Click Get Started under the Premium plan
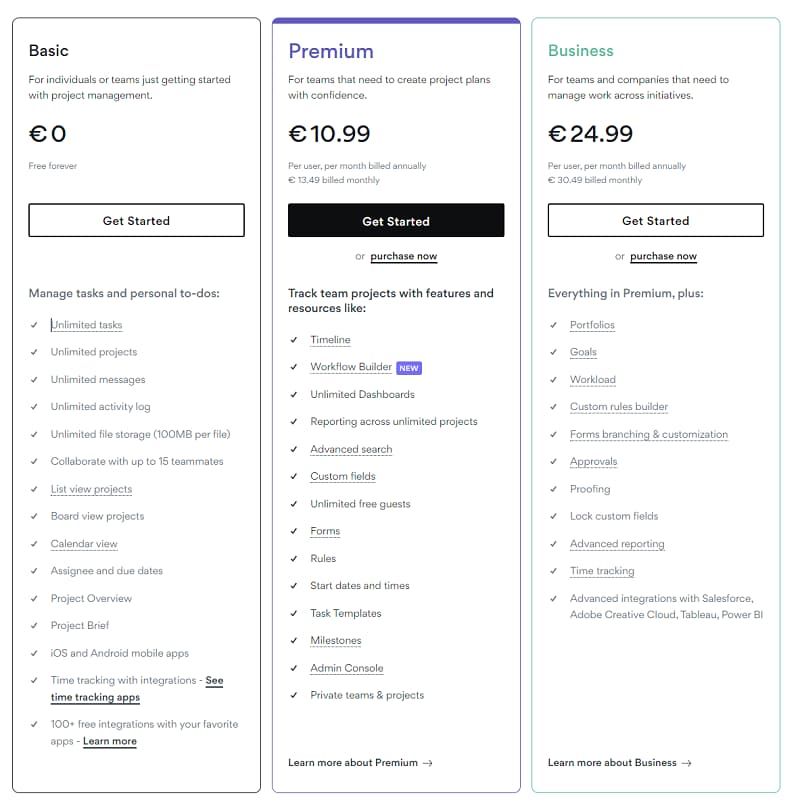Viewport: 800px width, 810px height. click(396, 220)
